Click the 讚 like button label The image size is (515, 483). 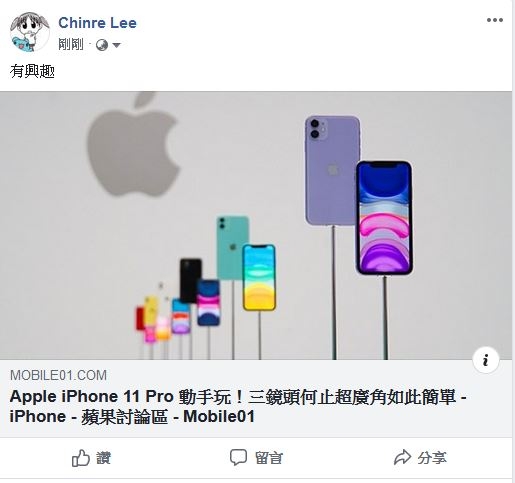(x=104, y=458)
